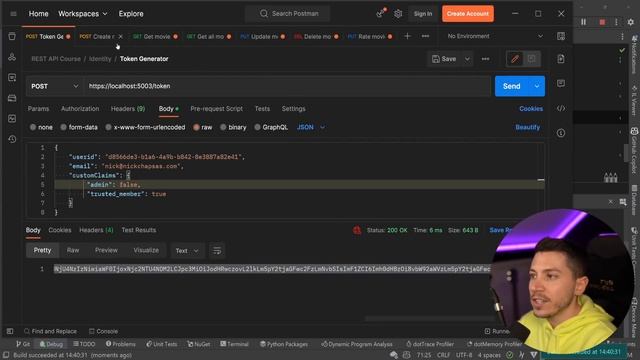Pause the debugger in Rider window

(584, 22)
